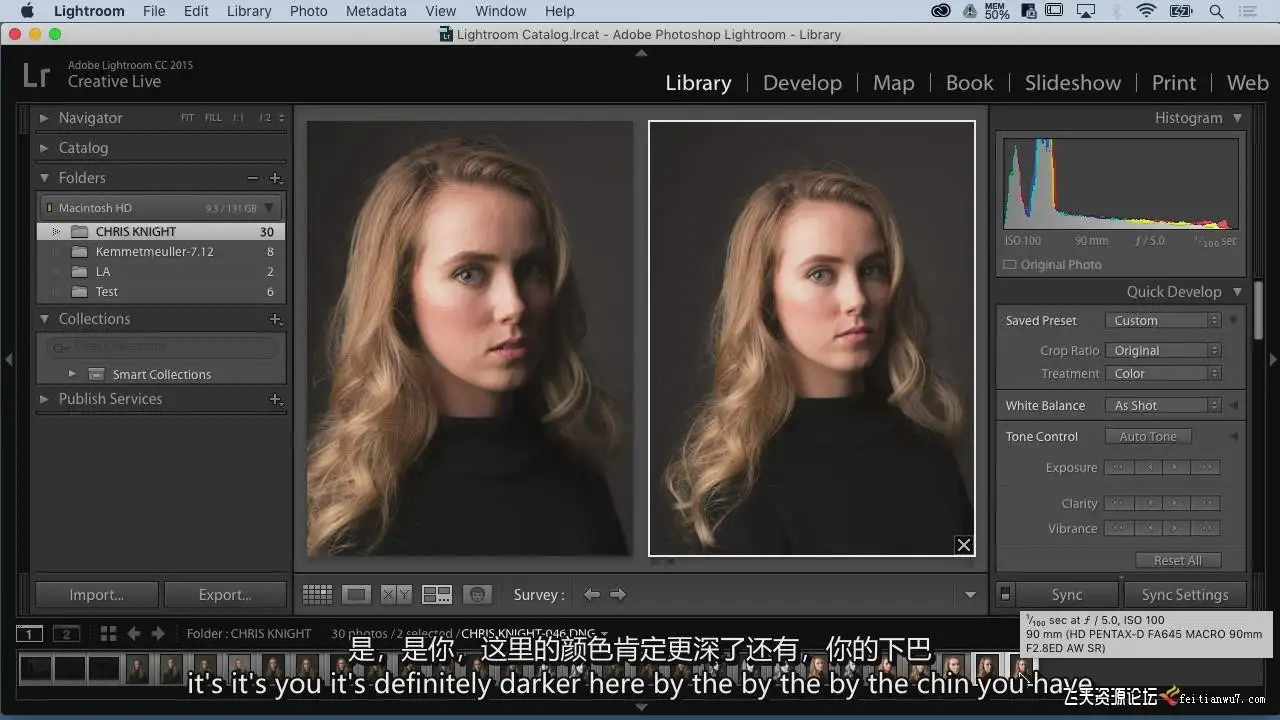The image size is (1280, 720).
Task: Collapse the Collections panel
Action: (x=44, y=319)
